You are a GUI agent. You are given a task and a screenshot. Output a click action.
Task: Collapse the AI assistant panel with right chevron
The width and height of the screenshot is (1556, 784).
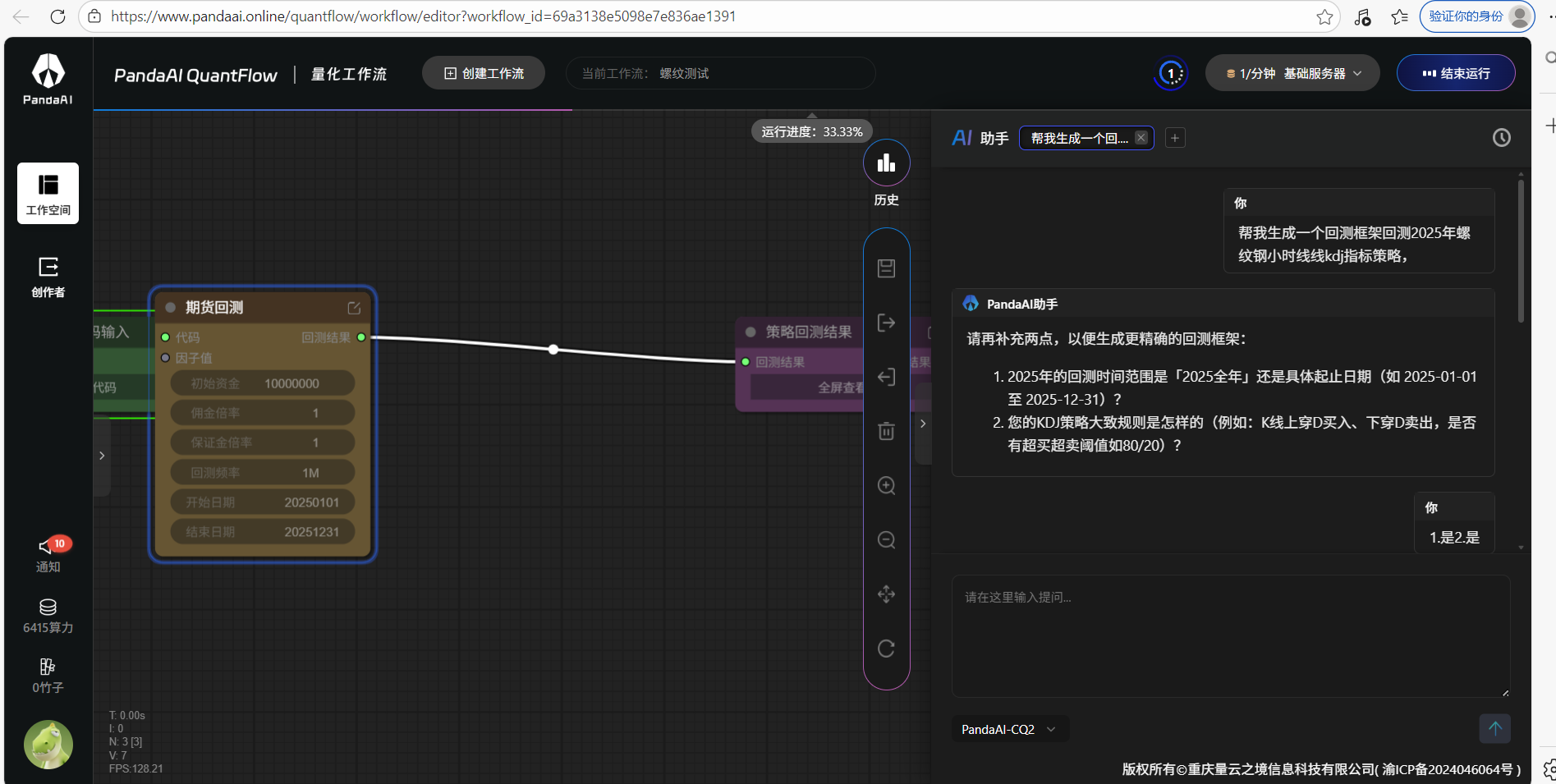pos(923,424)
